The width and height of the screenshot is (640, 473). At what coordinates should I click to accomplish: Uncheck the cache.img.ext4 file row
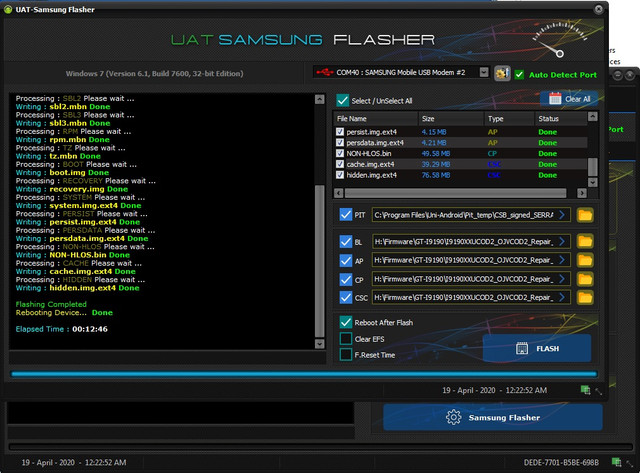coord(340,164)
